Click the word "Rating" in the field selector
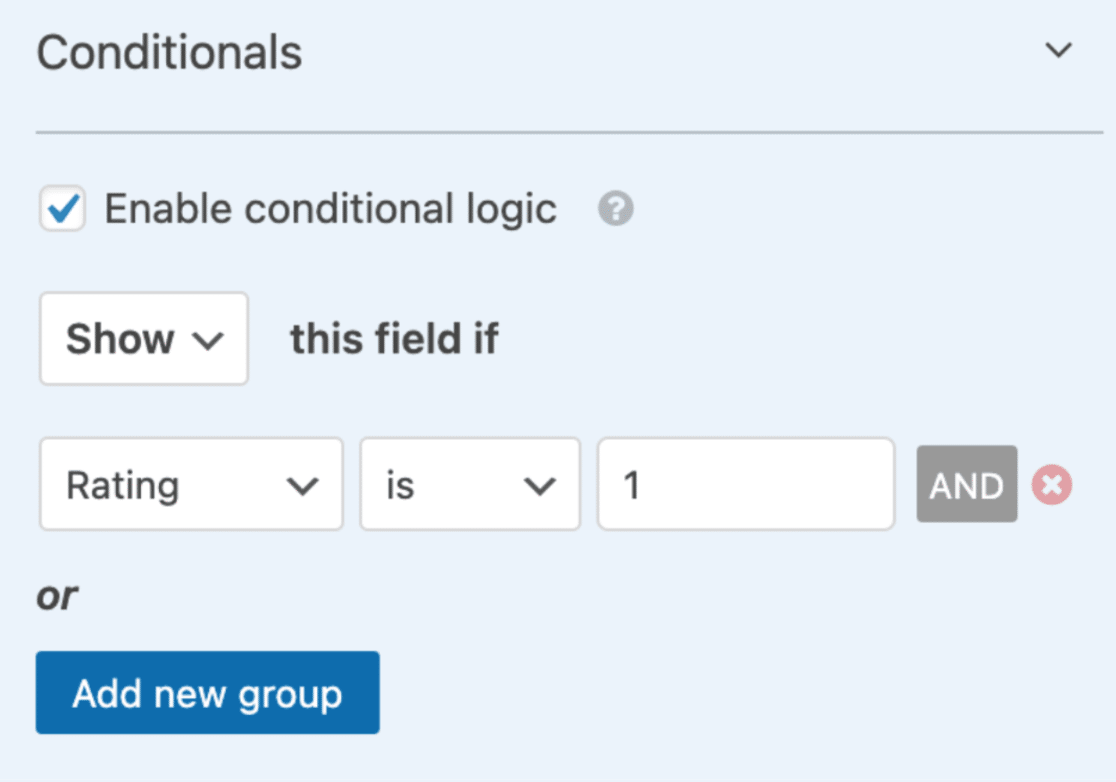The image size is (1116, 782). coord(122,486)
